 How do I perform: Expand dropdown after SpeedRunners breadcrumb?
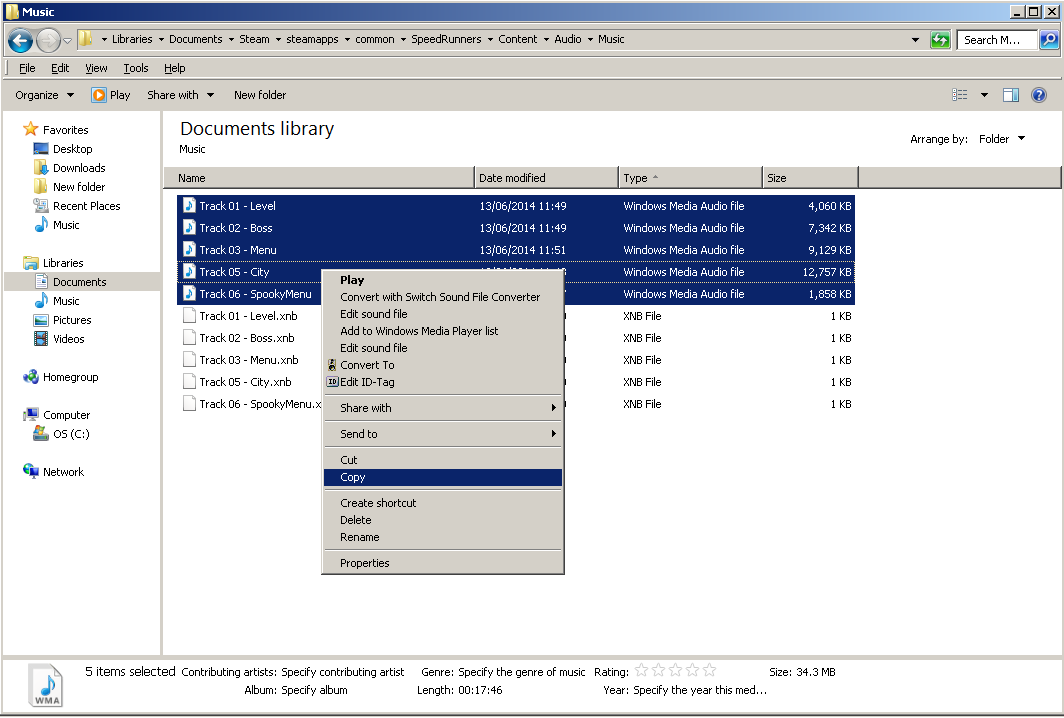[x=490, y=39]
